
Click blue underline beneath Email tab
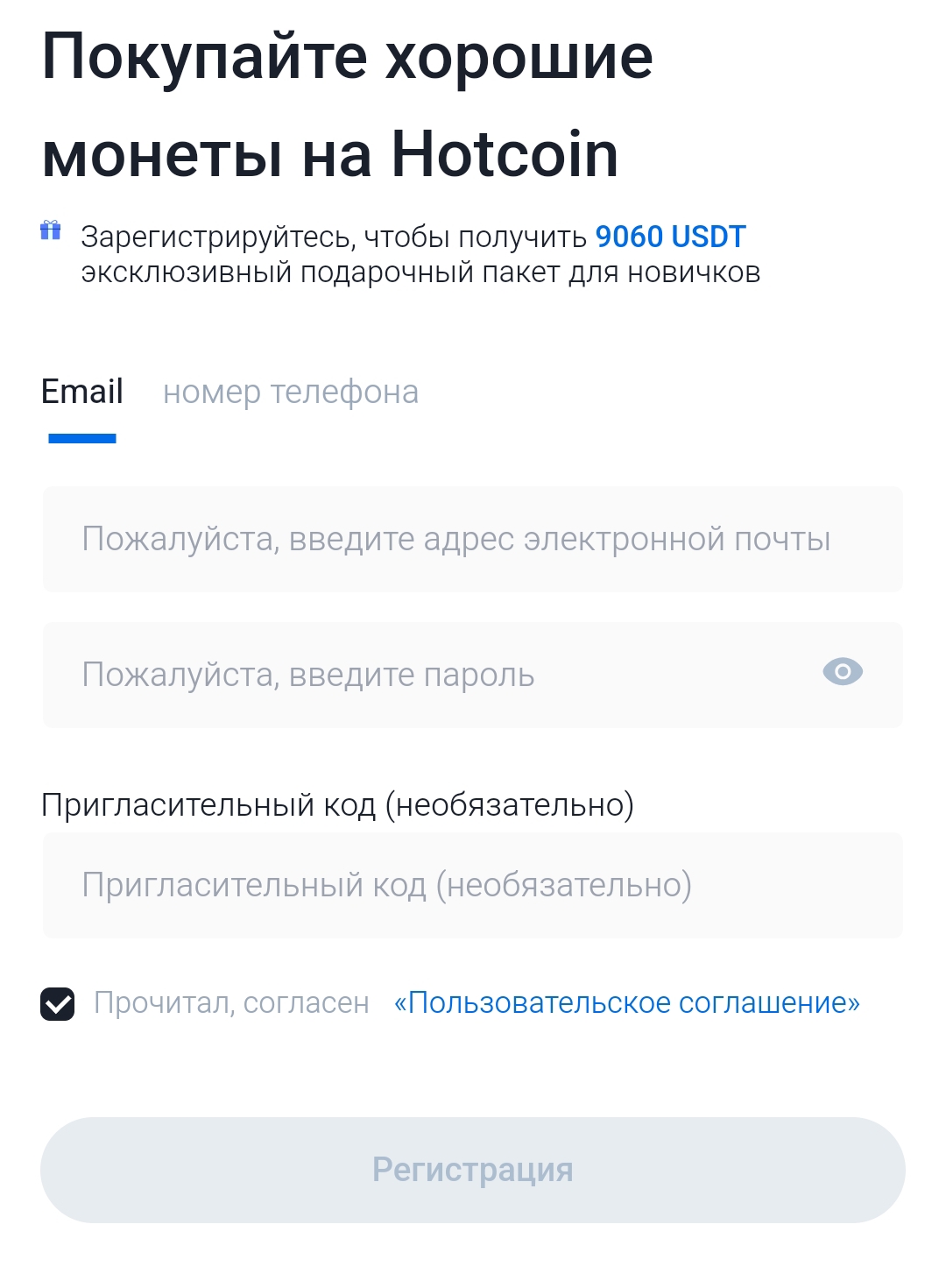point(82,438)
